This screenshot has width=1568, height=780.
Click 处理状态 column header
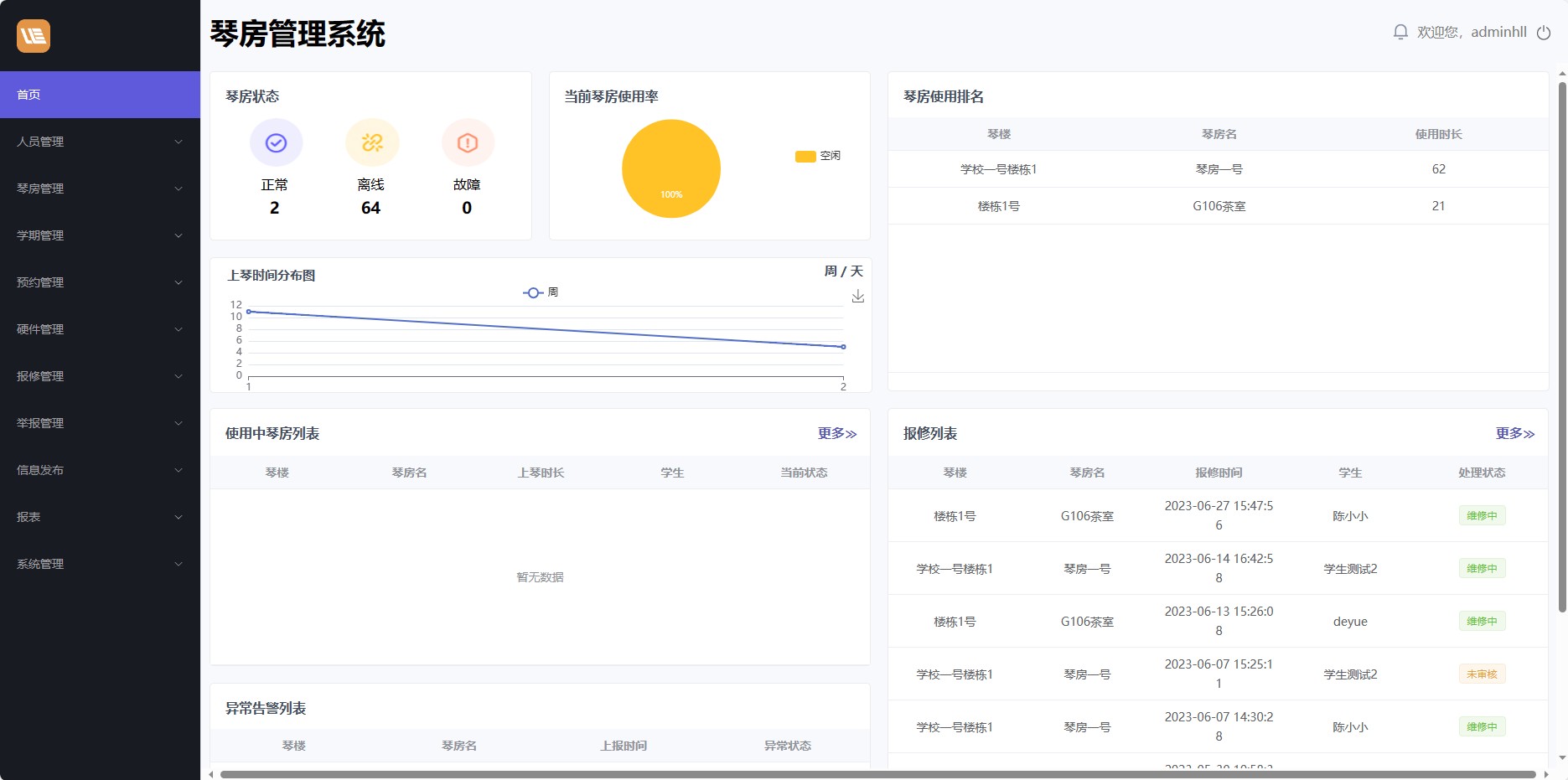tap(1482, 473)
